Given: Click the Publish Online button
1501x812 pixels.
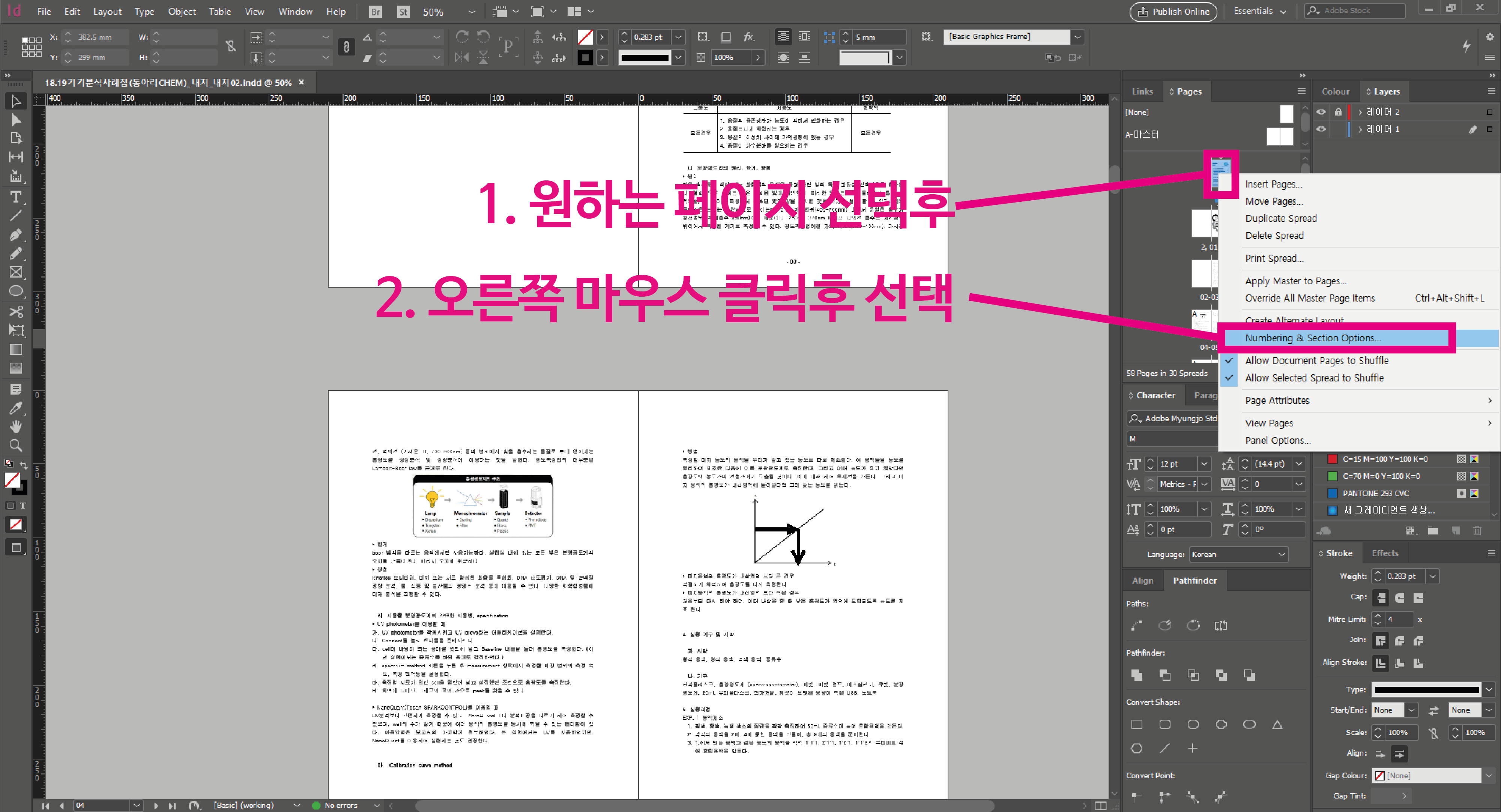Looking at the screenshot, I should [1173, 12].
